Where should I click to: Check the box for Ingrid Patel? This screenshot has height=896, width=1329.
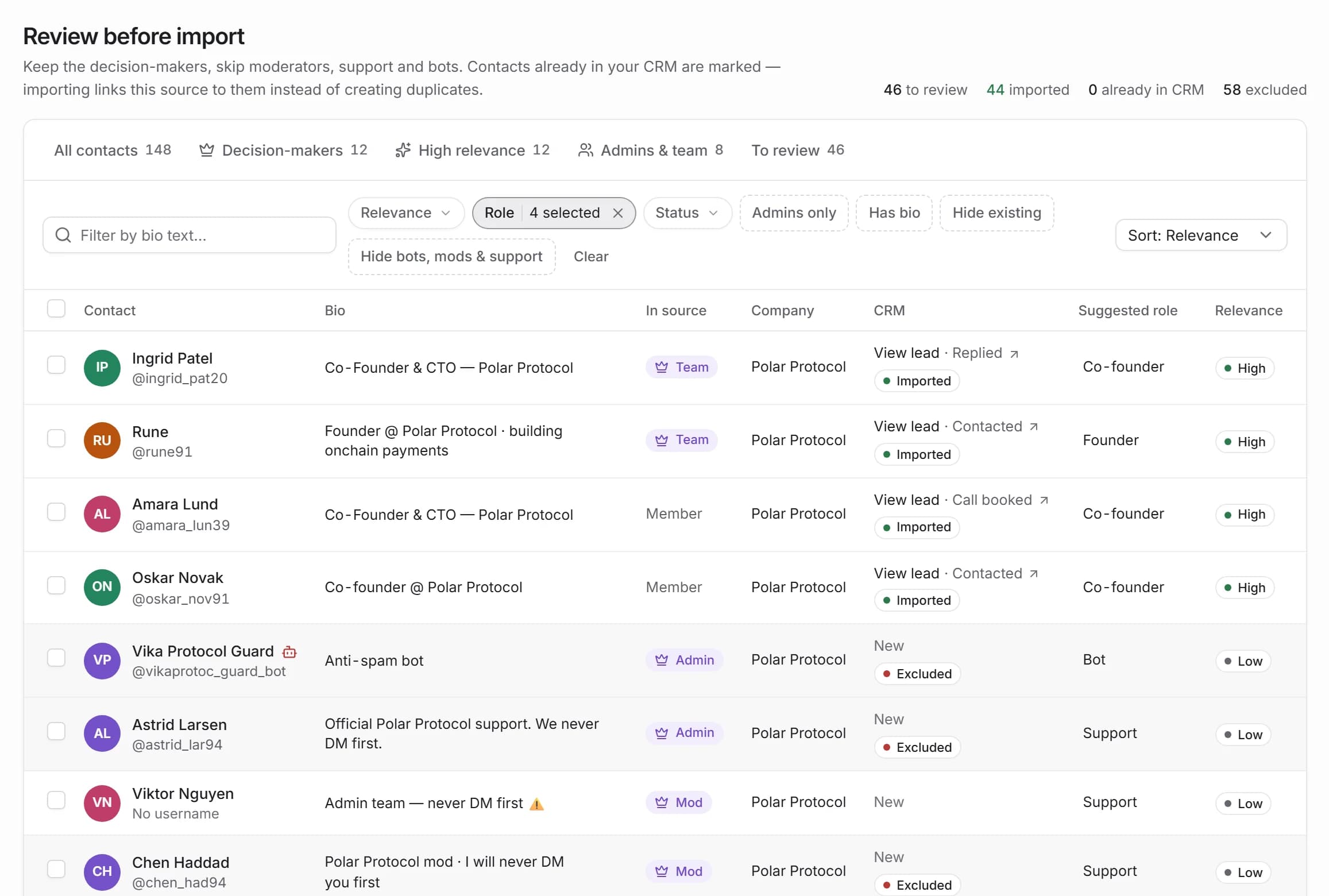[x=56, y=365]
